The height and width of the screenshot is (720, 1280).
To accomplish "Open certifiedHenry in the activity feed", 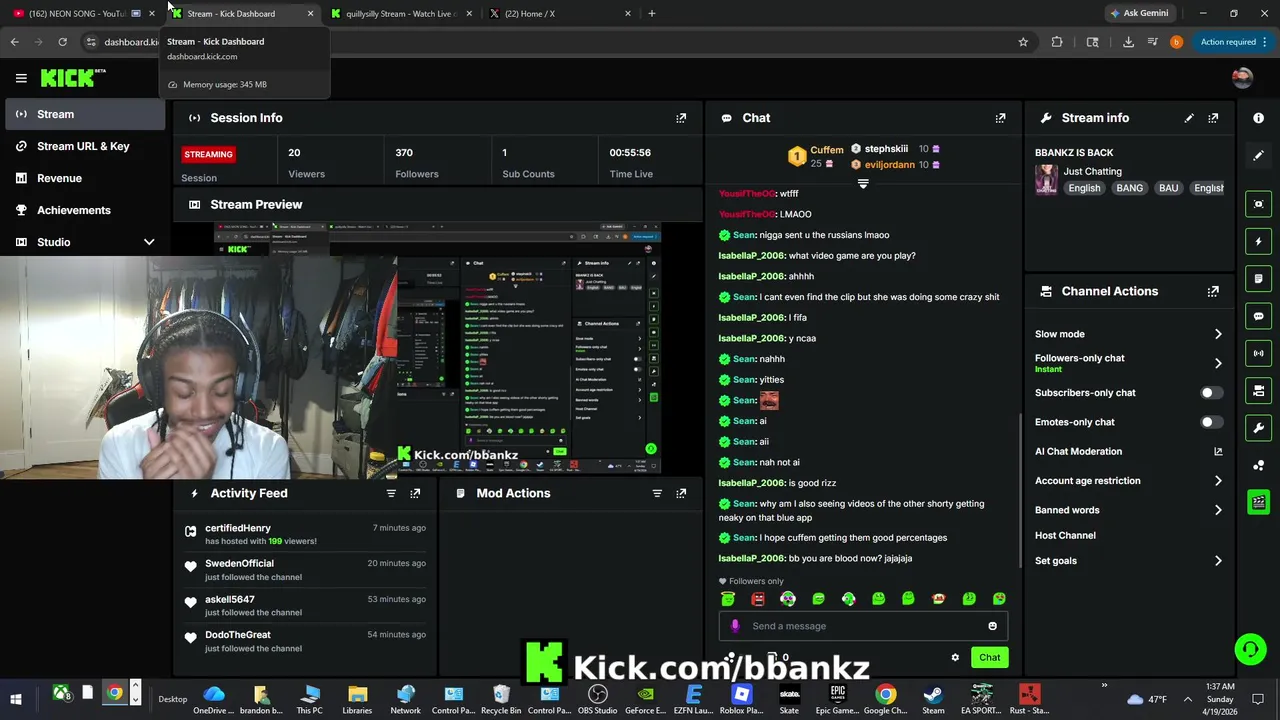I will point(238,528).
